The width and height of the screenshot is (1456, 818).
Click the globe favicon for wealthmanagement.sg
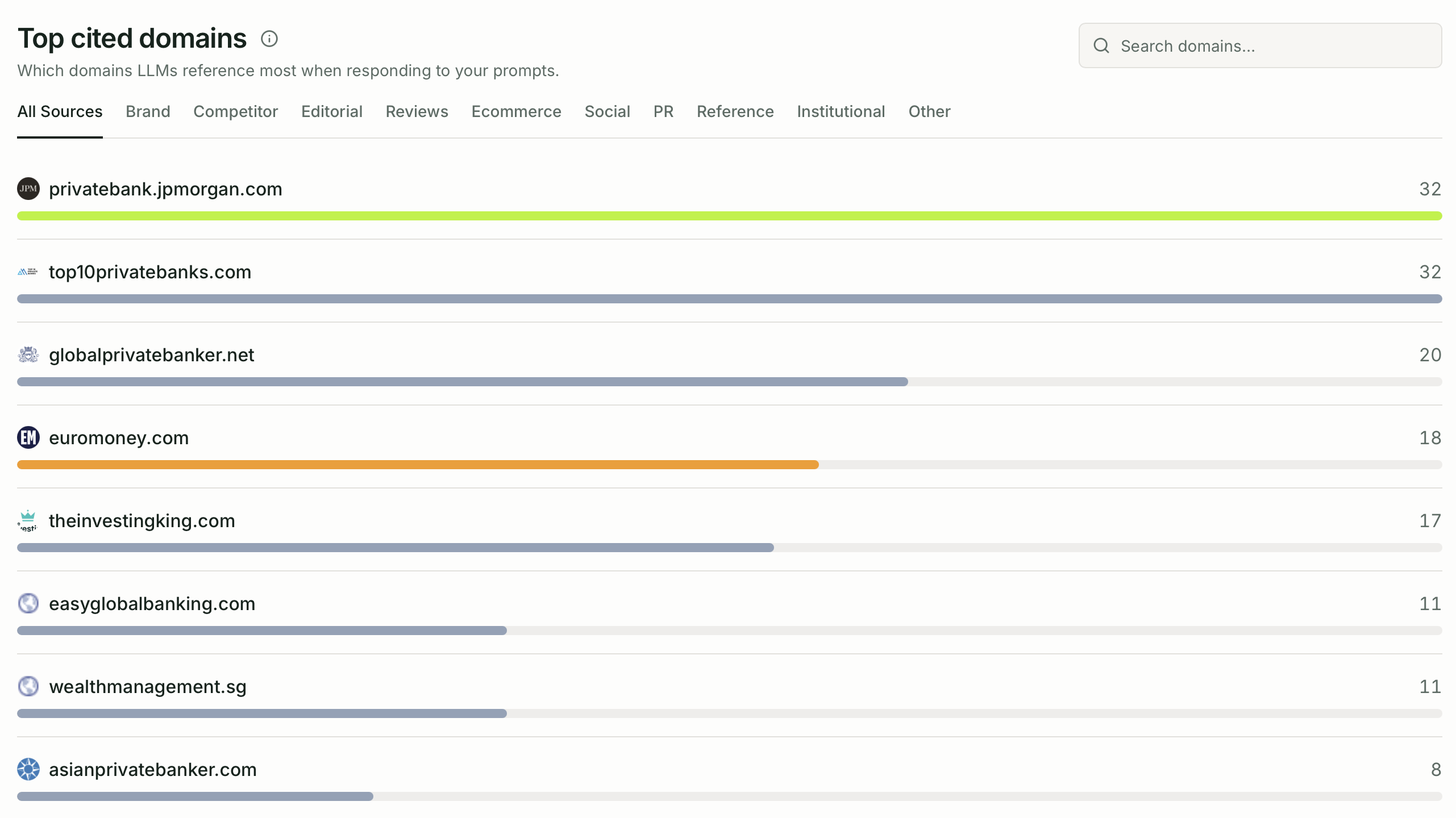click(x=28, y=686)
